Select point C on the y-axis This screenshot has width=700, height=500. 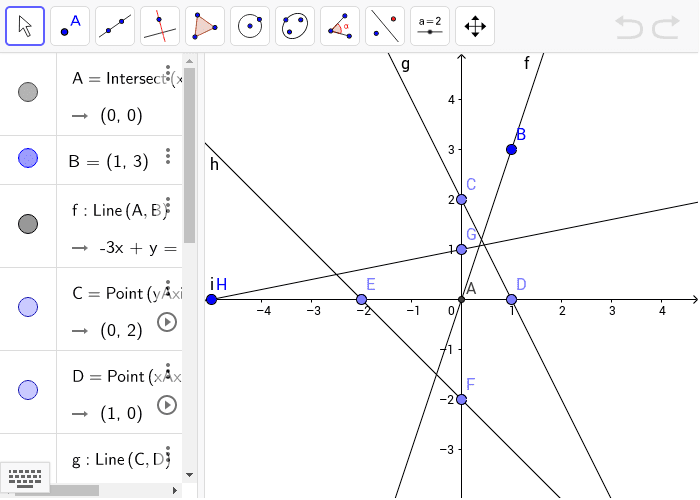click(462, 200)
